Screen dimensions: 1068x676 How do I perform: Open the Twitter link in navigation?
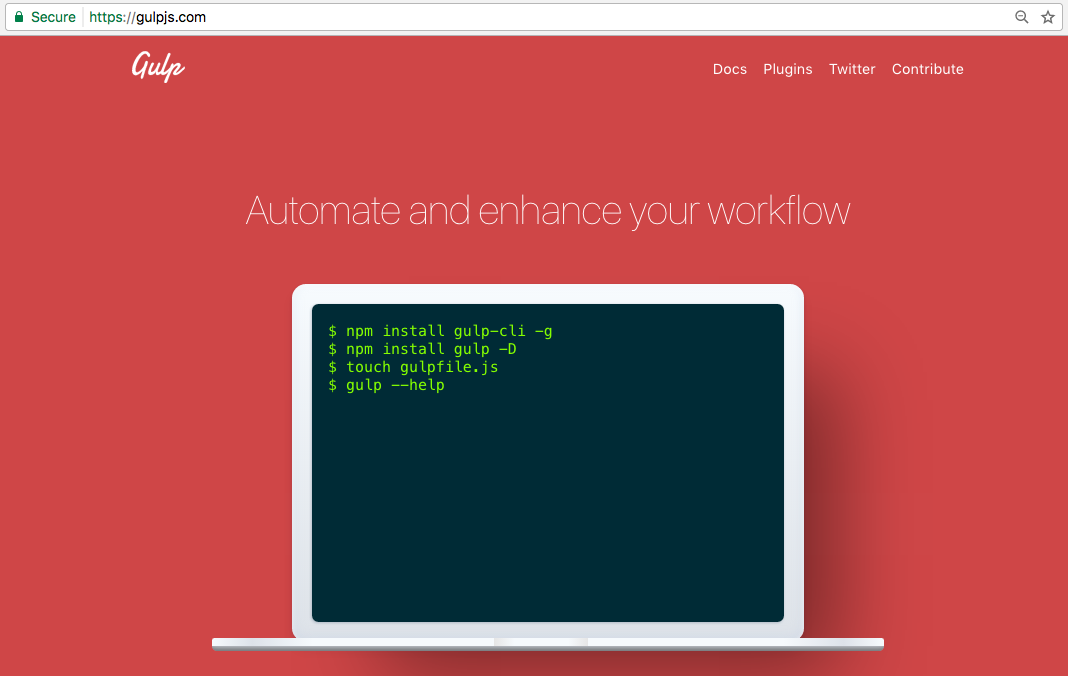pos(852,69)
